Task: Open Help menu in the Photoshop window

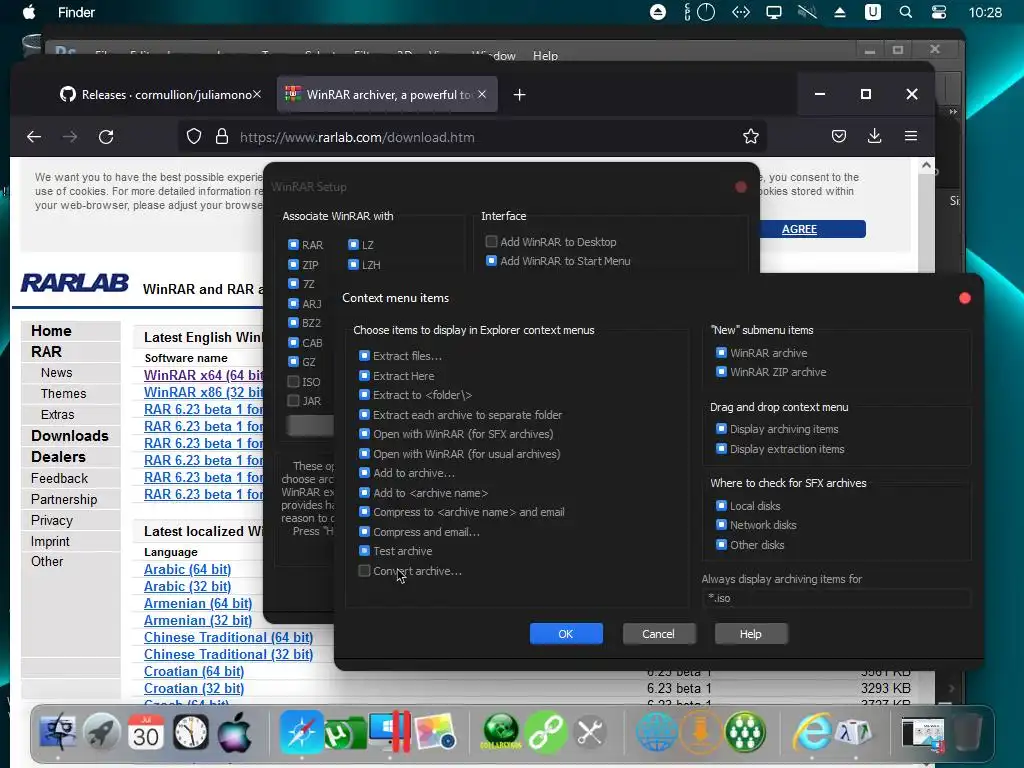Action: (x=545, y=56)
